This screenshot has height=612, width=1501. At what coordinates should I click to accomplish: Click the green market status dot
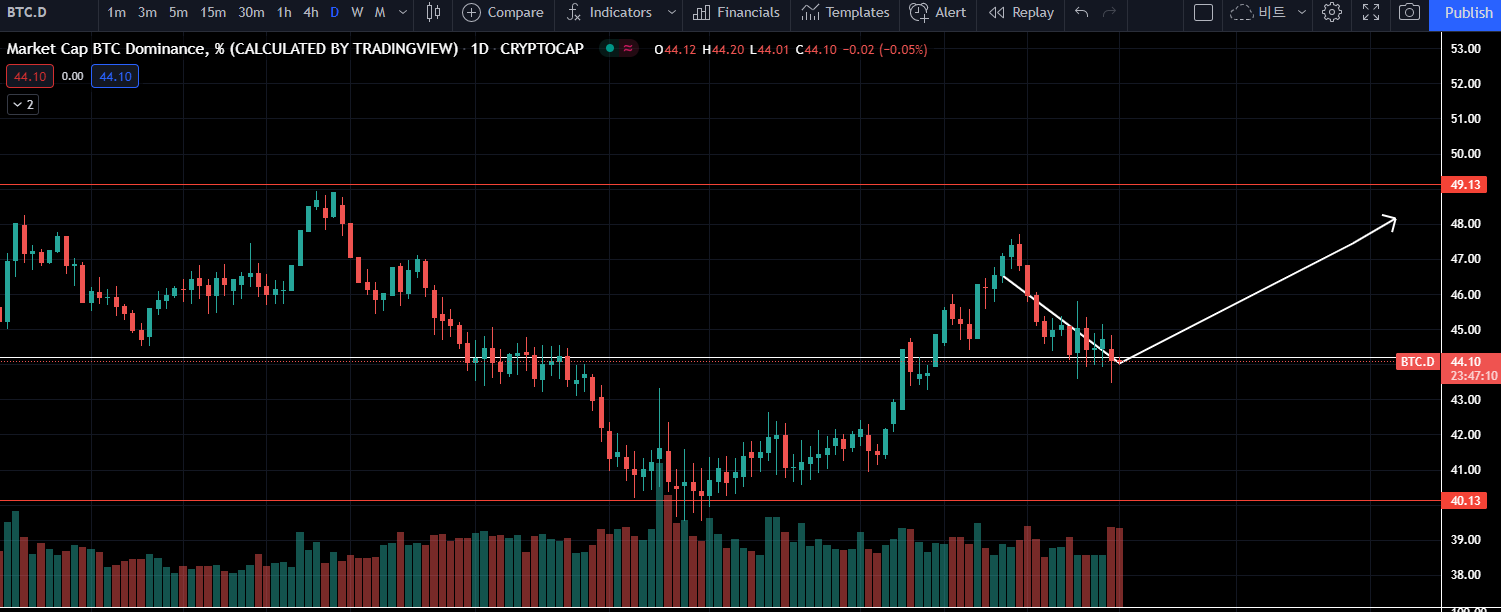610,48
